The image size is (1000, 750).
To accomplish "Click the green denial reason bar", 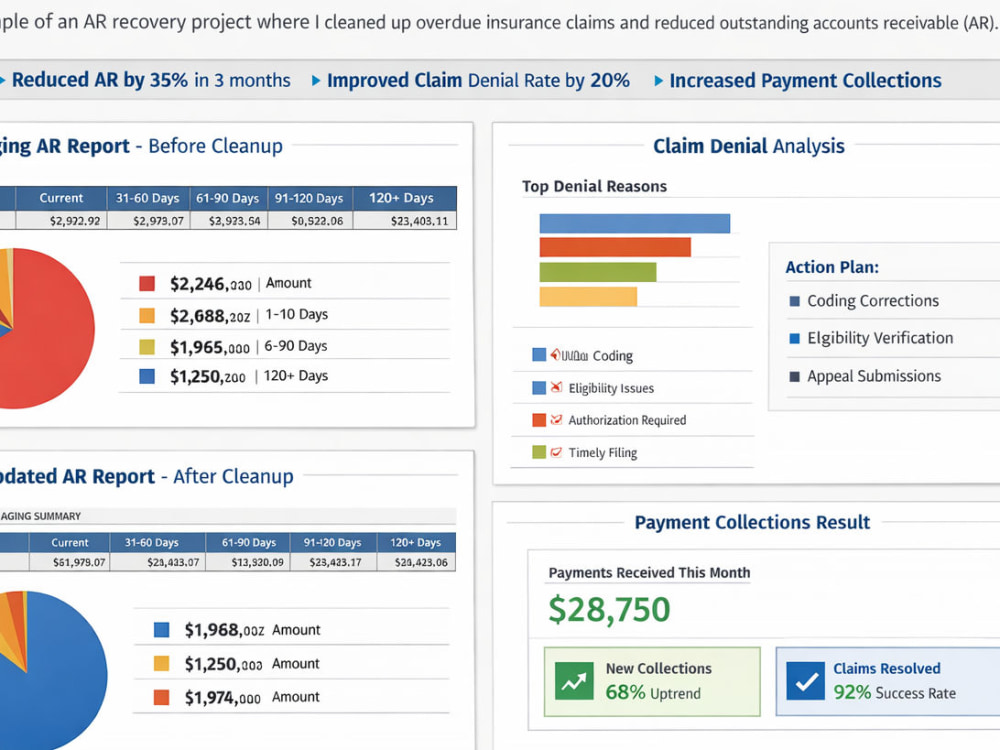I will tap(598, 272).
